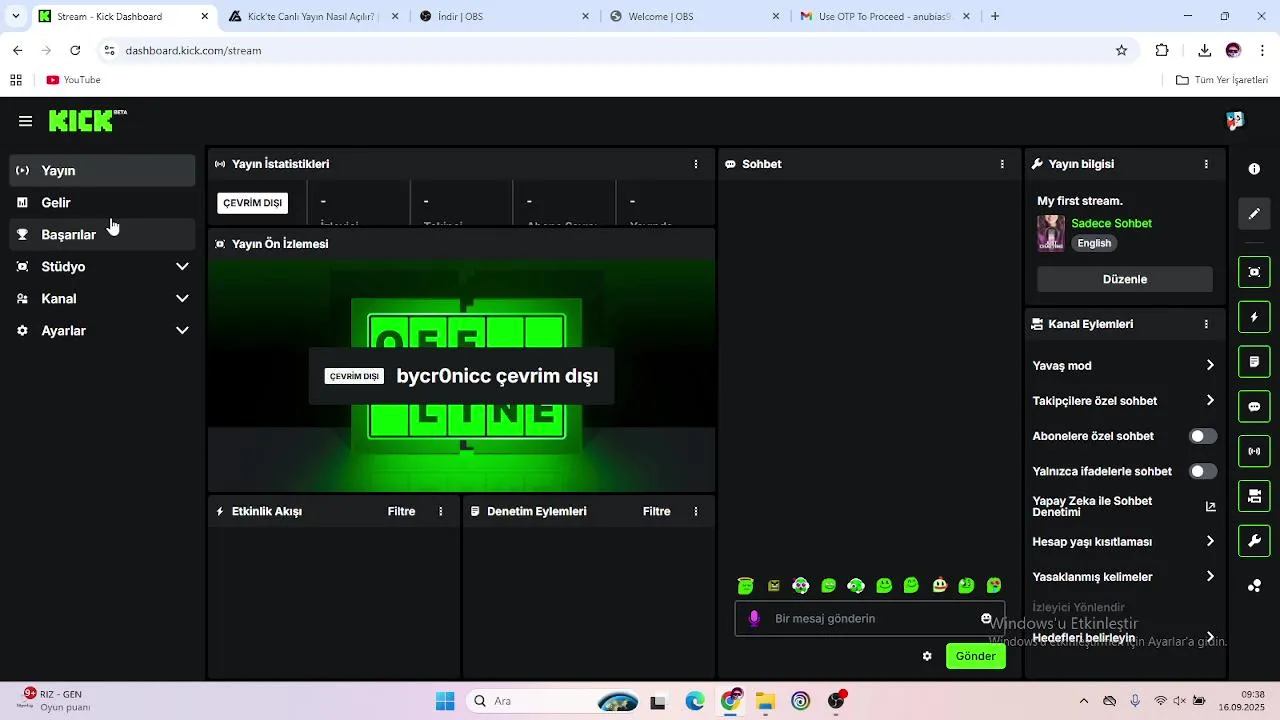Open Sohbet panel three-dot menu
The image size is (1280, 720).
(x=1002, y=164)
